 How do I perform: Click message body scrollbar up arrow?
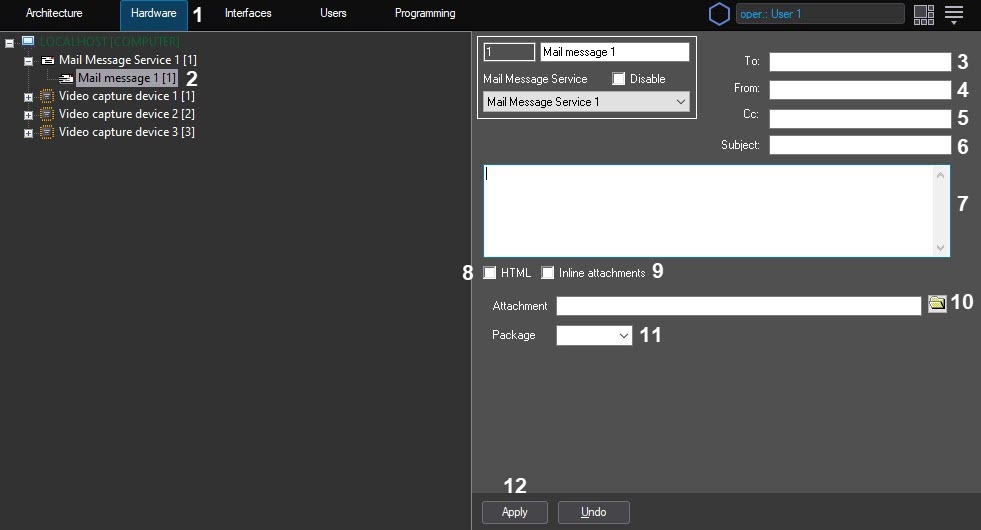[940, 175]
